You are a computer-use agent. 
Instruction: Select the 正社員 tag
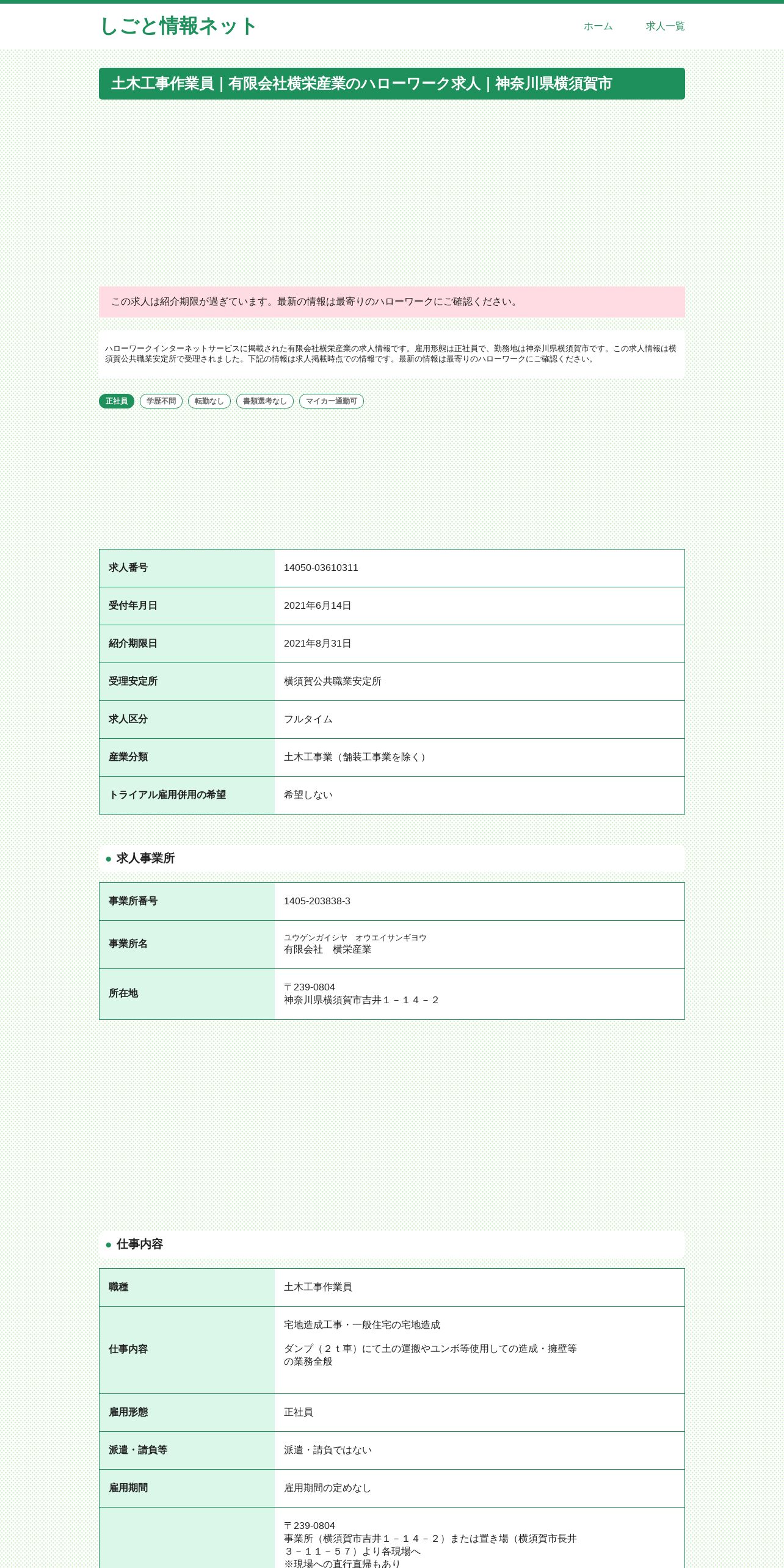pos(117,401)
